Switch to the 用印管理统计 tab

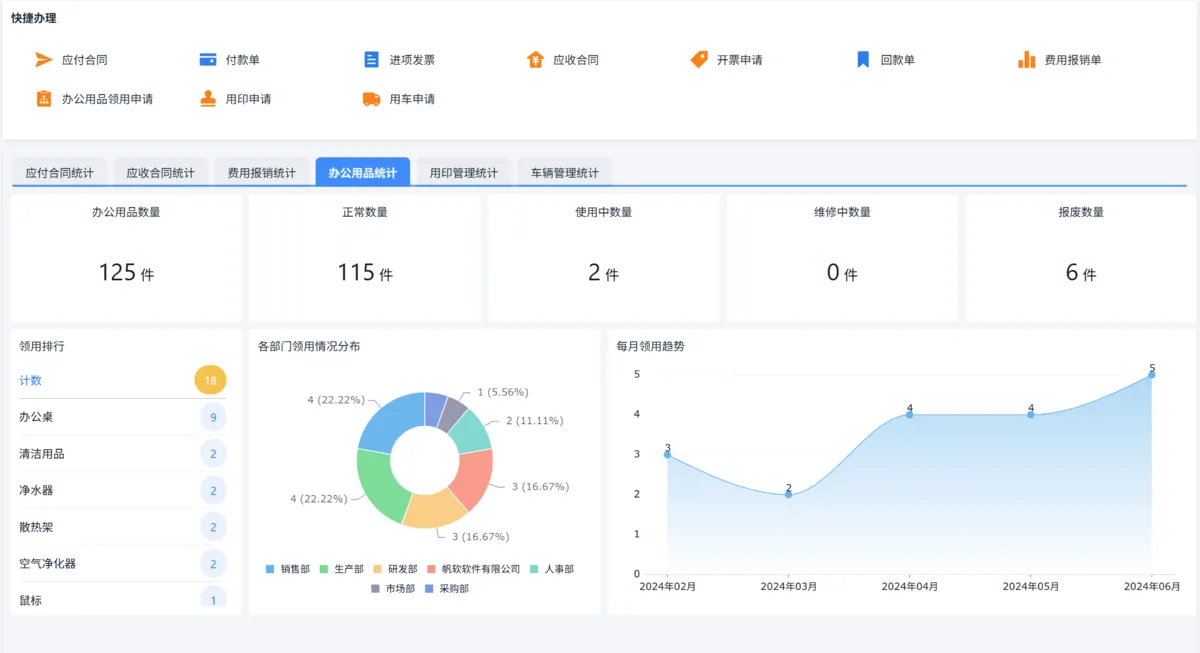pos(464,173)
